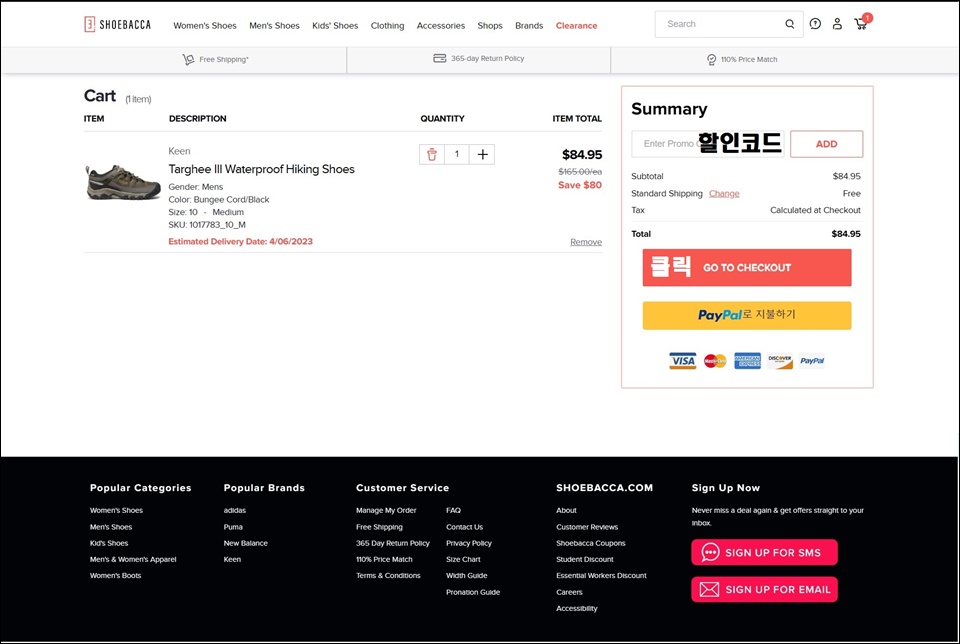The width and height of the screenshot is (960, 644).
Task: Click the 110% Price Match icon
Action: tap(711, 59)
